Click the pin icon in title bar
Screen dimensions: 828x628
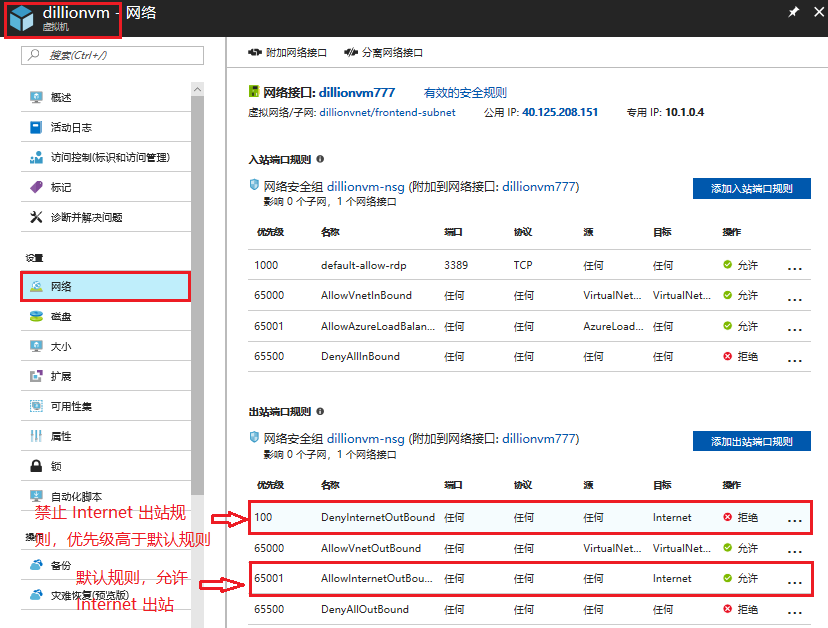794,12
